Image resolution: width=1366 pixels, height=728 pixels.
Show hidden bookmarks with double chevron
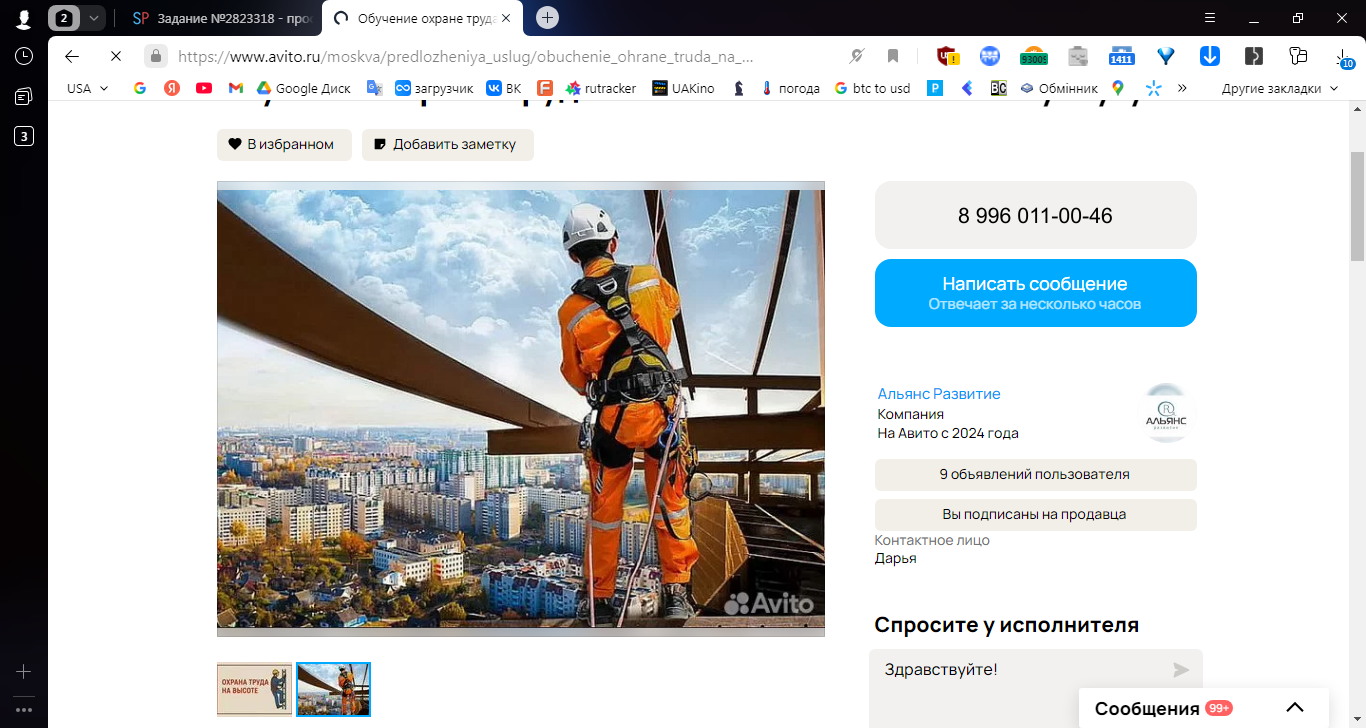1183,88
